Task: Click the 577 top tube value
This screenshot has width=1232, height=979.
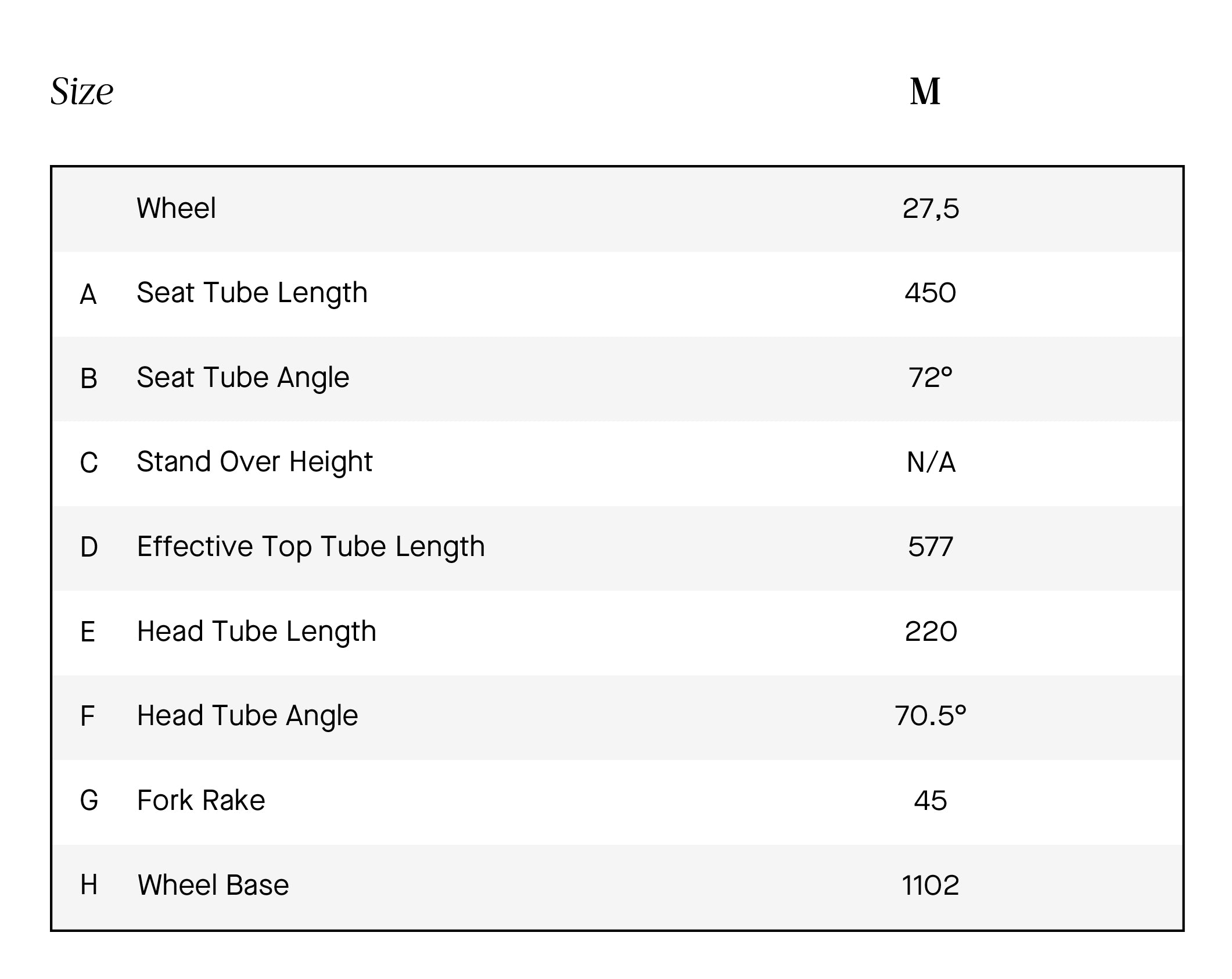Action: coord(931,547)
